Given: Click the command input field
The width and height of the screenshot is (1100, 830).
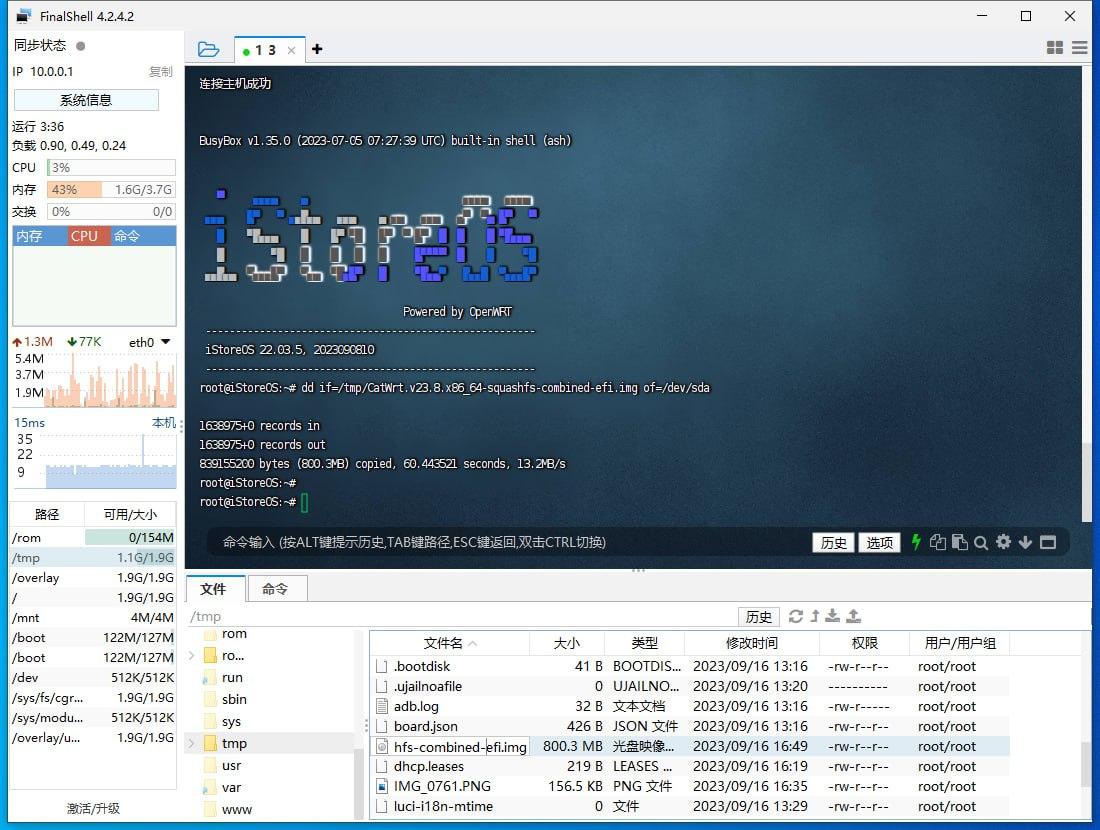Looking at the screenshot, I should tap(511, 542).
